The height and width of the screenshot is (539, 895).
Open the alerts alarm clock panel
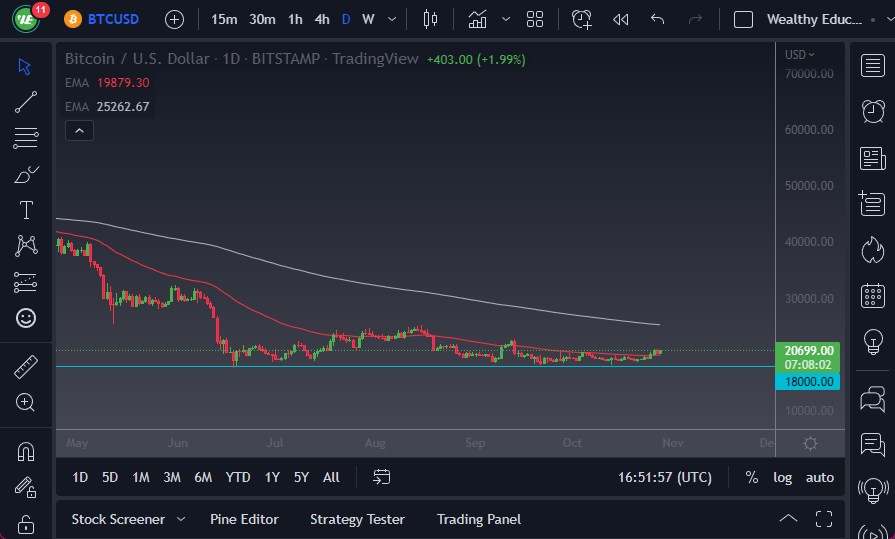[x=872, y=110]
